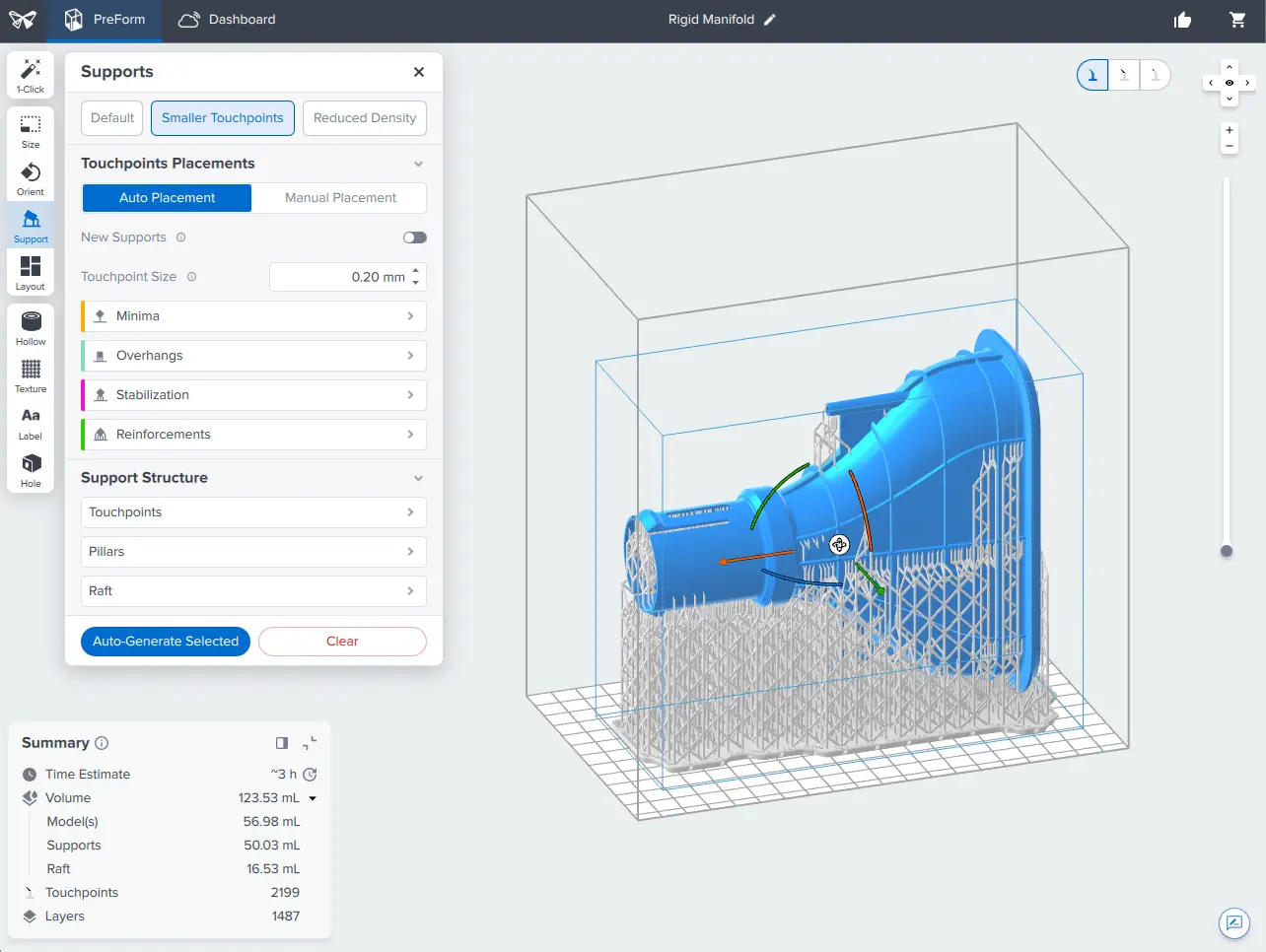Select the Texture tool
1266x952 pixels.
(x=30, y=373)
